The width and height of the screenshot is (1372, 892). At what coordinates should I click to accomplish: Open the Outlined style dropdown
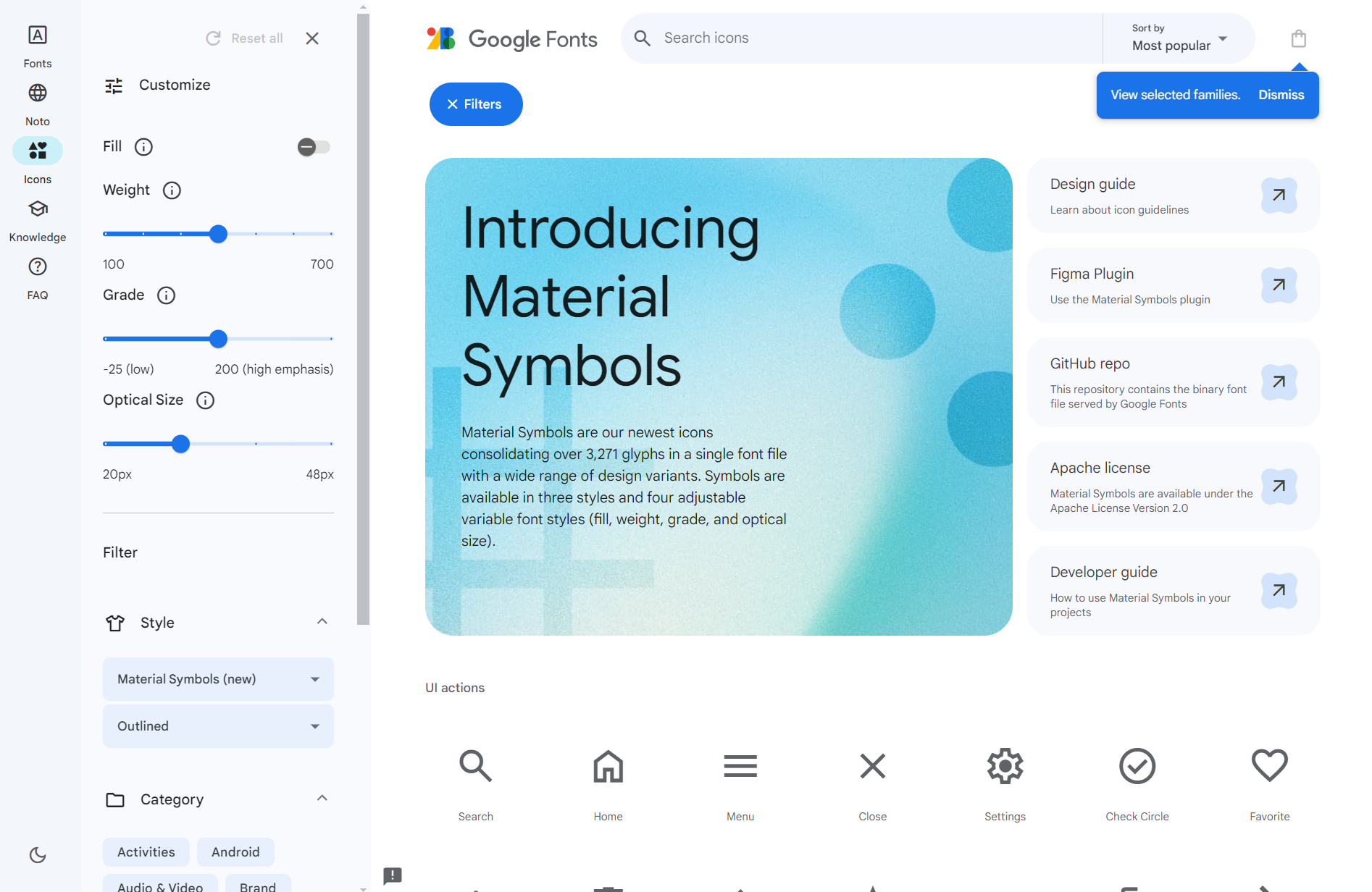[218, 726]
